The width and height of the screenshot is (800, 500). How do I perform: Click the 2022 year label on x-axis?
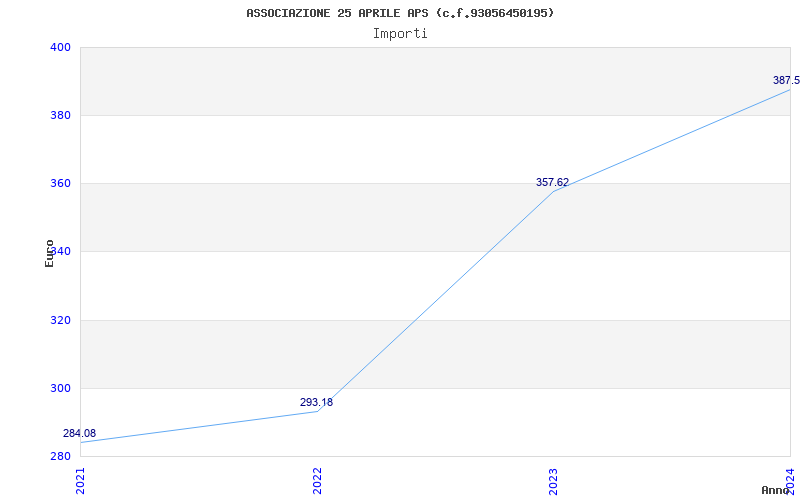click(318, 480)
